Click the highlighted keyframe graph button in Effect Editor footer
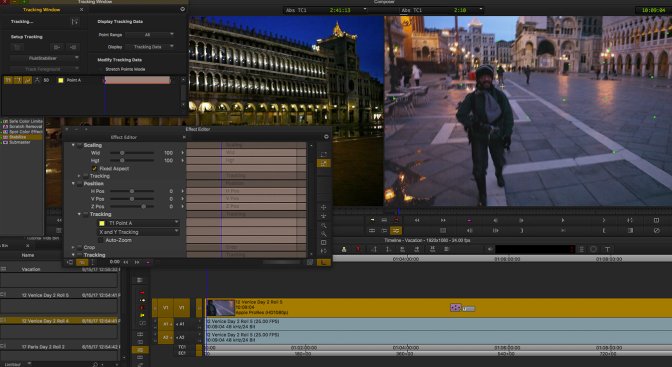This screenshot has height=367, width=672. (82, 262)
